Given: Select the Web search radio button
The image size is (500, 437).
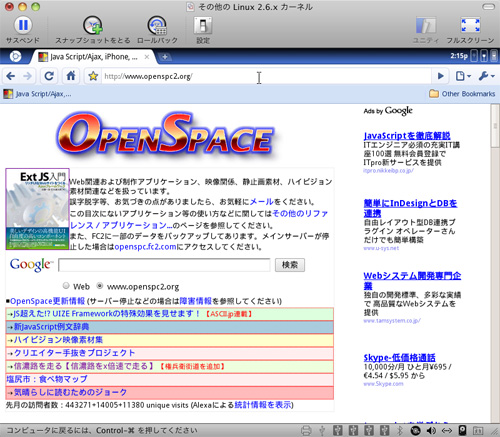Looking at the screenshot, I should pos(66,286).
